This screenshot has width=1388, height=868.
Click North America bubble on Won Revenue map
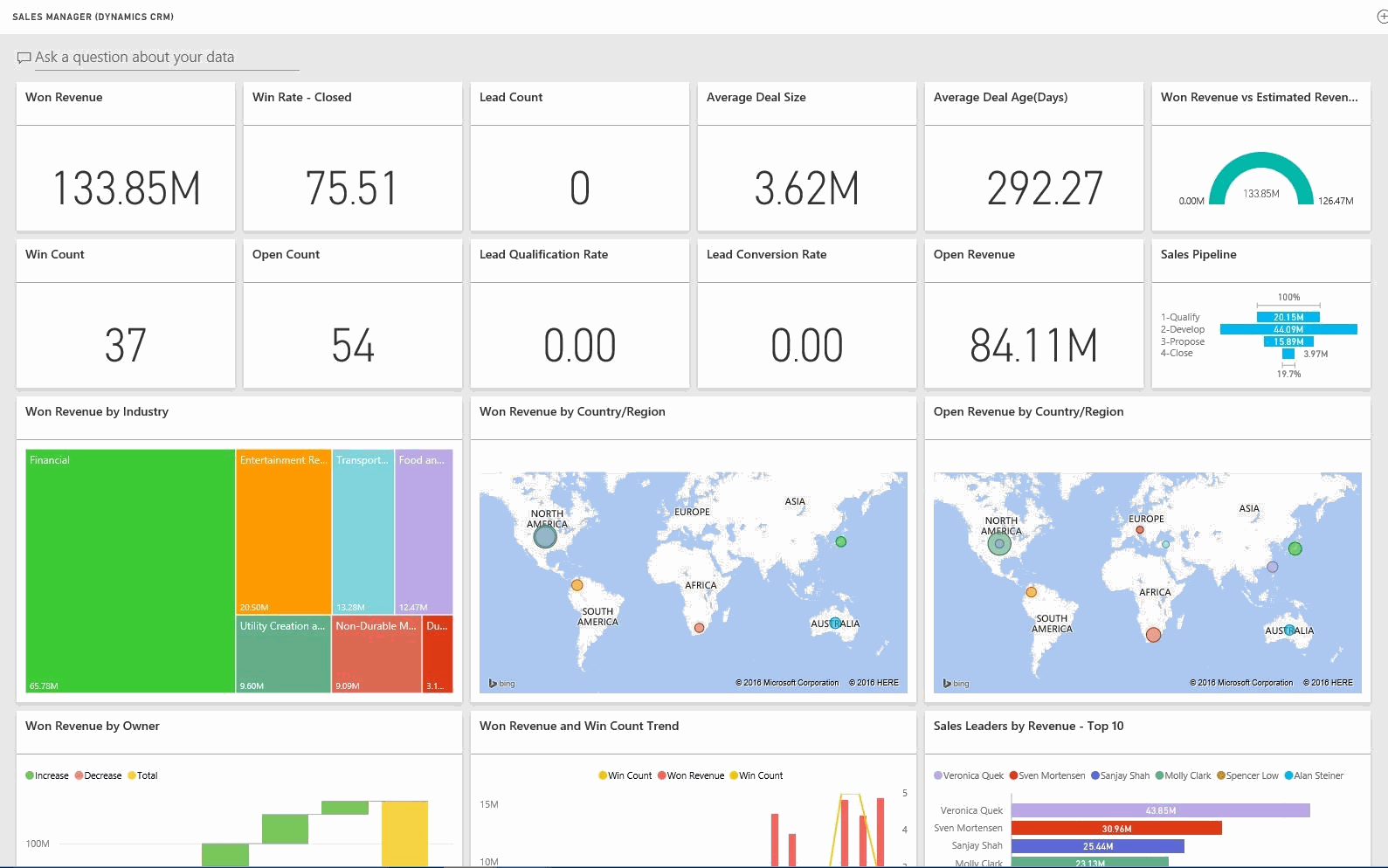tap(545, 536)
